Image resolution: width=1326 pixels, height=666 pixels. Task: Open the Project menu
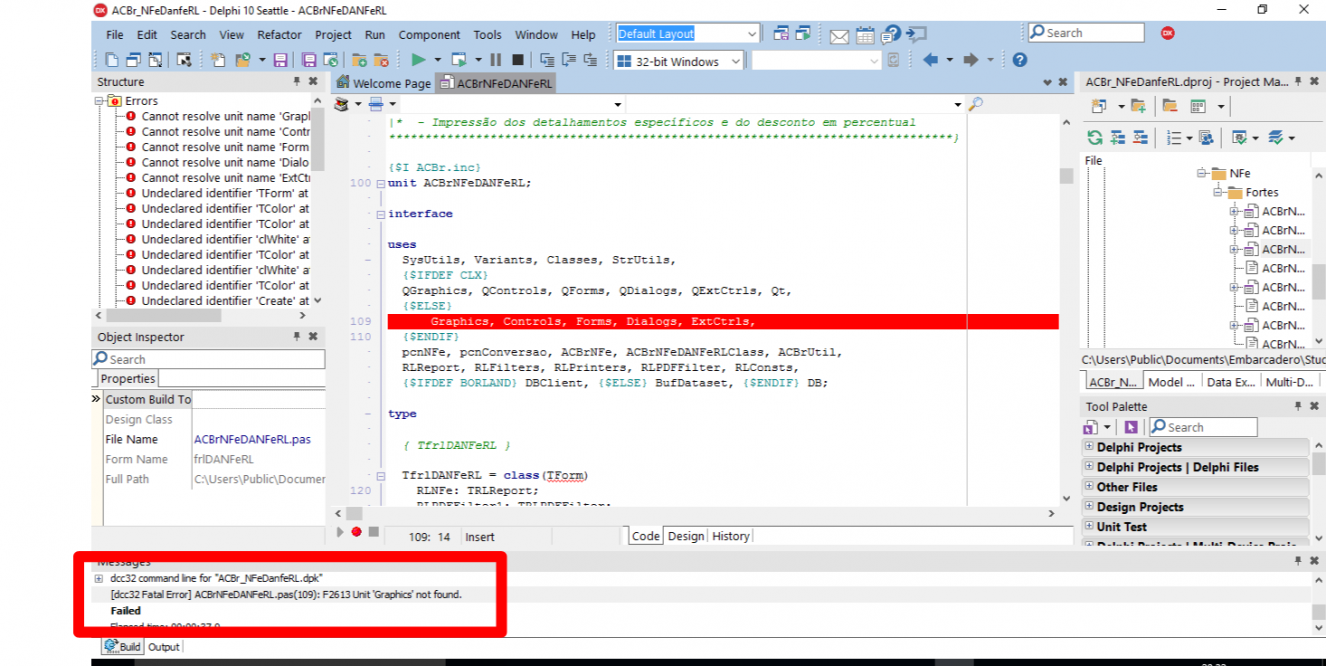tap(333, 35)
